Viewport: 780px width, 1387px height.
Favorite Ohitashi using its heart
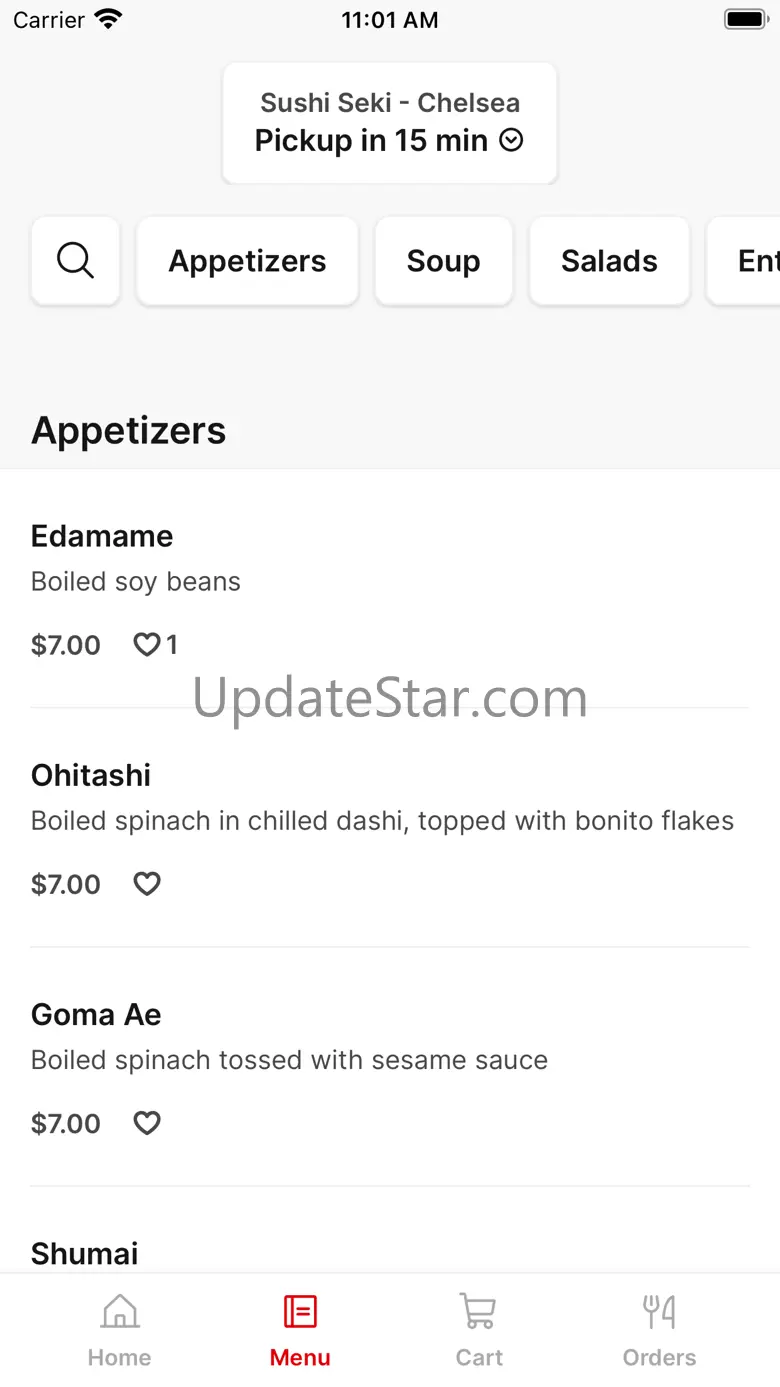tap(147, 884)
